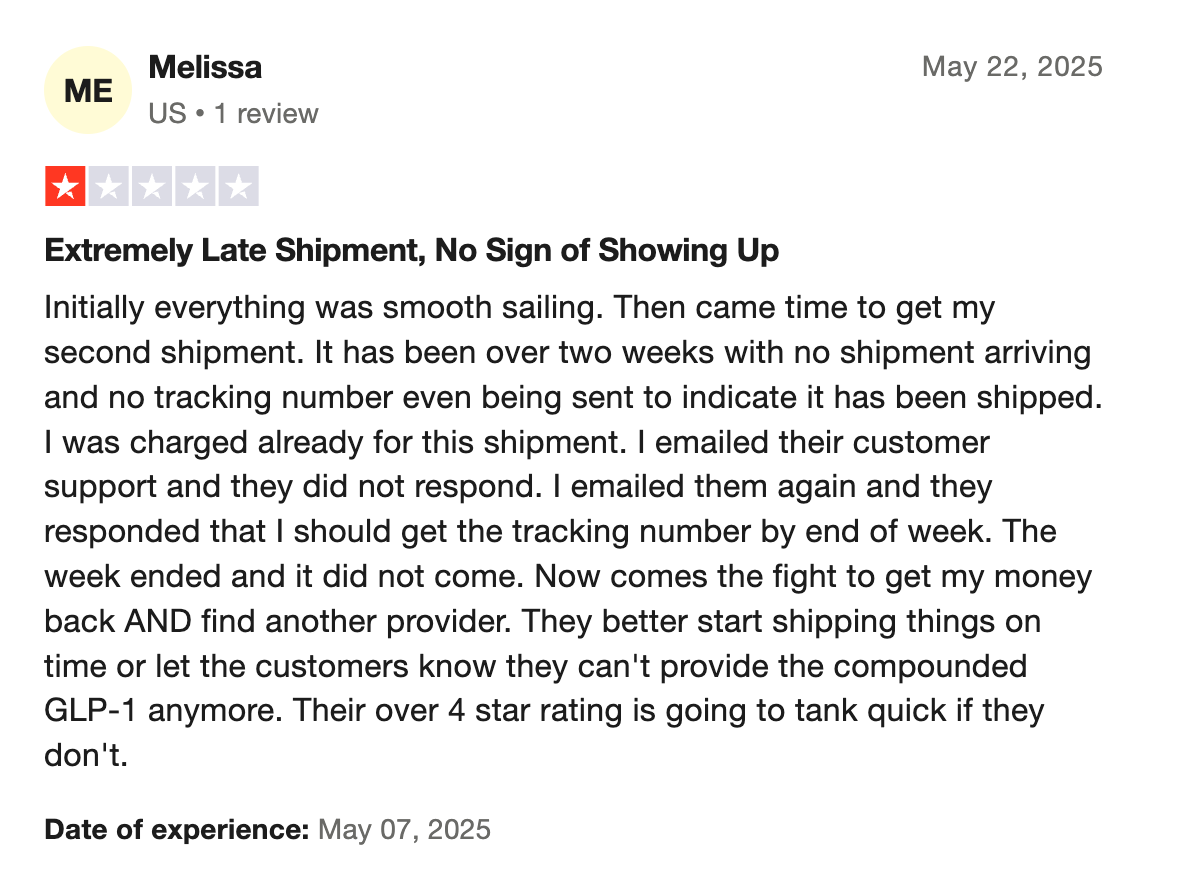1200x884 pixels.
Task: Click the "Initially everything was smooth sailing" sentence
Action: (325, 307)
